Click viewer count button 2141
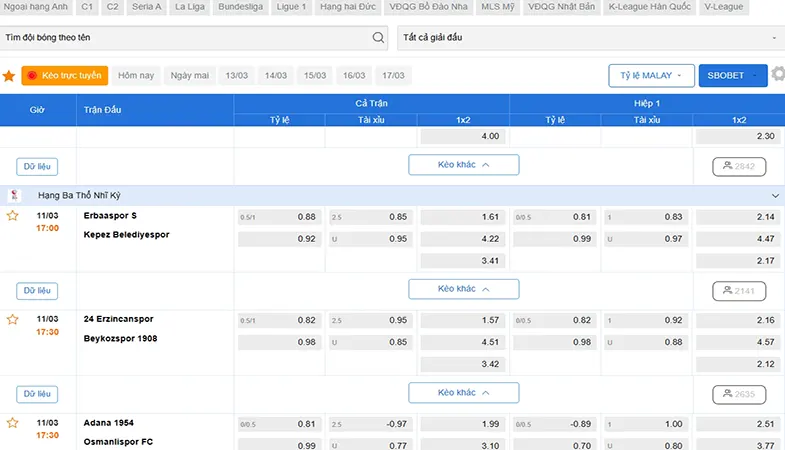 click(739, 291)
